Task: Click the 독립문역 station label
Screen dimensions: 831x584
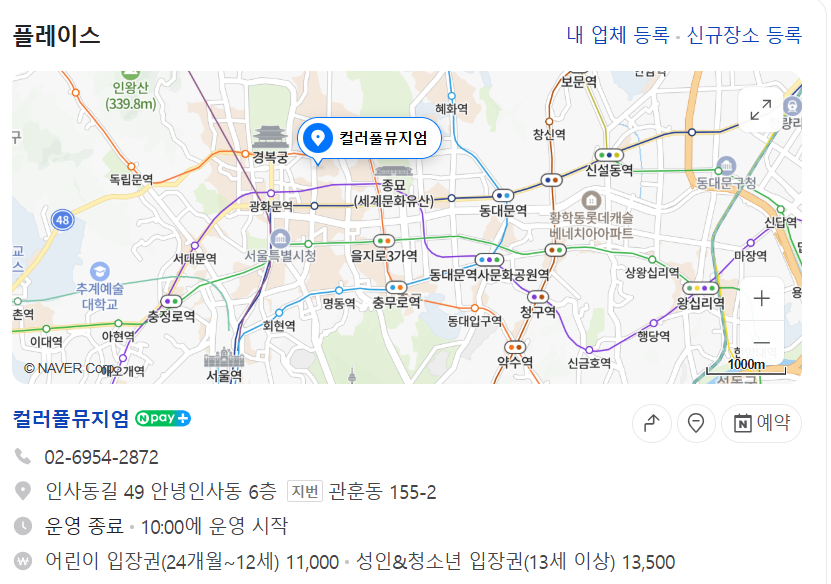Action: [131, 180]
